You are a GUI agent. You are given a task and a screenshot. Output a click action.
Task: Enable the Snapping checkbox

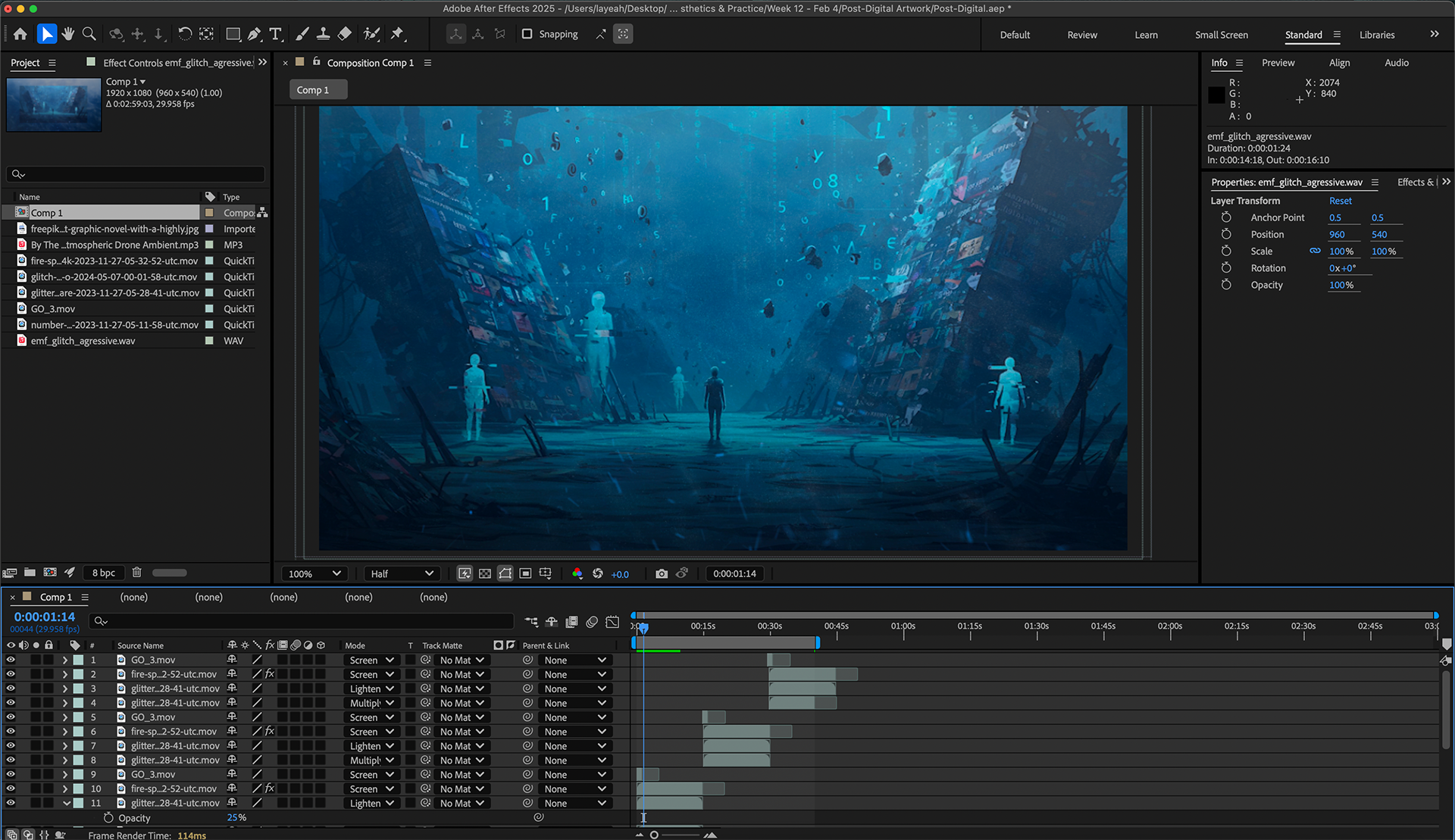click(x=527, y=34)
